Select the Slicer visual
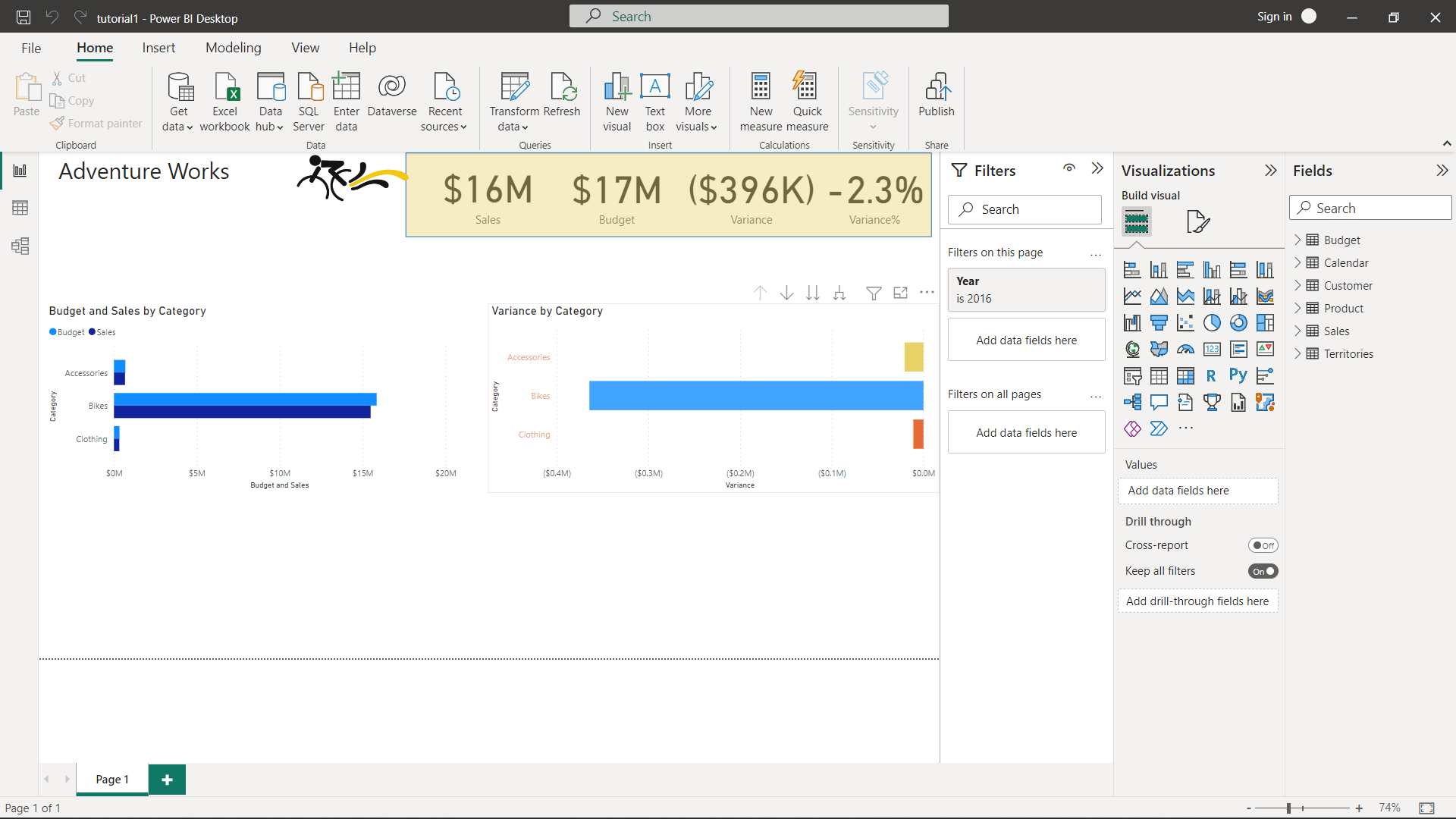 [x=1132, y=375]
